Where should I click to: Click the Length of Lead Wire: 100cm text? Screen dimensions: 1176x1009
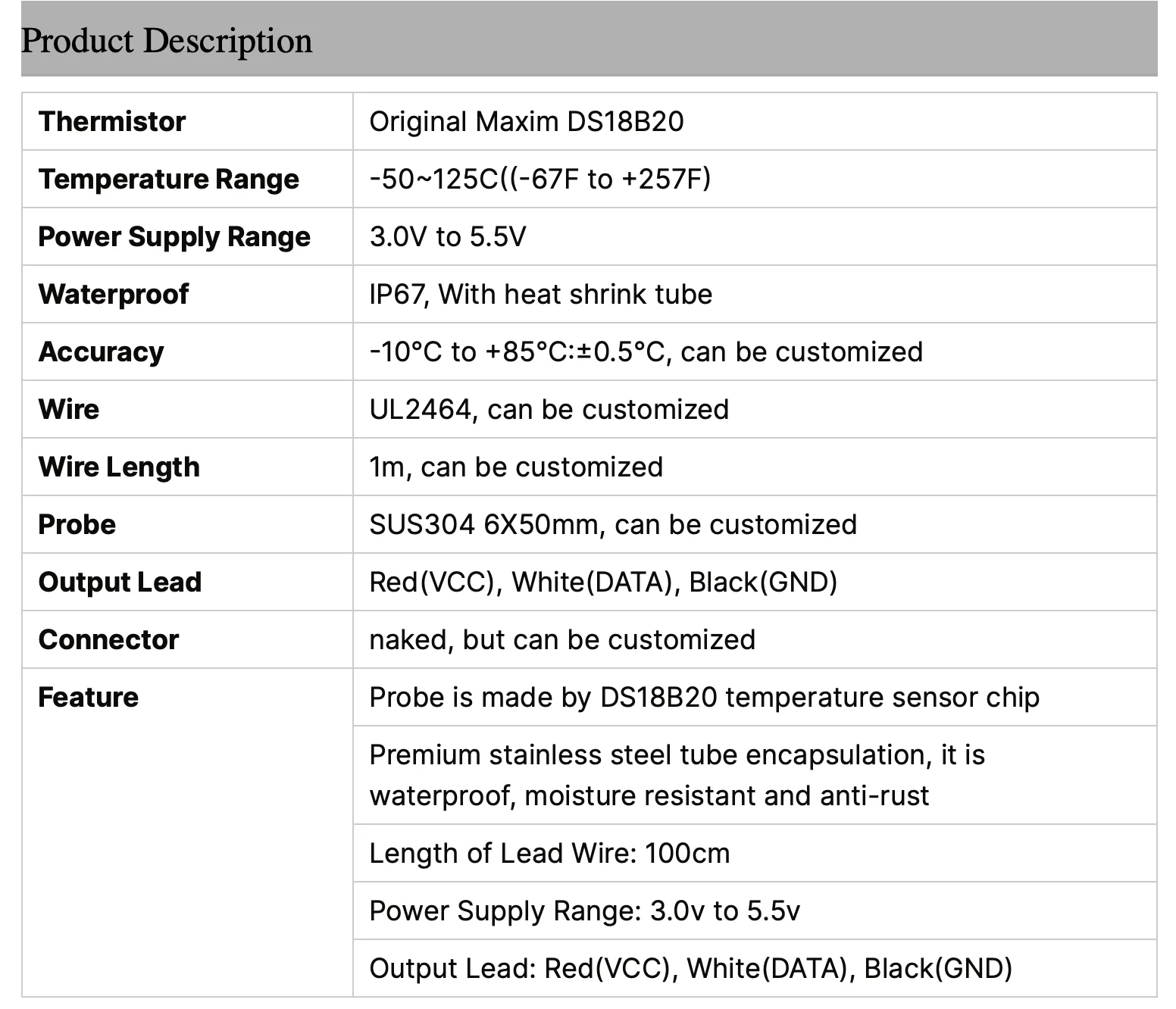[549, 854]
